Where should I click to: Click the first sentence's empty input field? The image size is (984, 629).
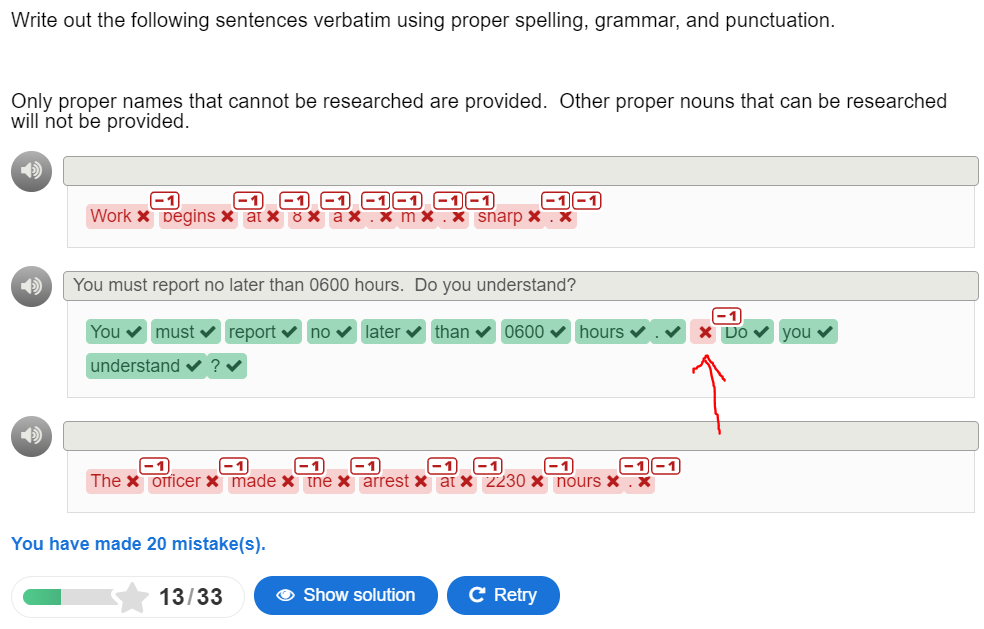click(520, 171)
